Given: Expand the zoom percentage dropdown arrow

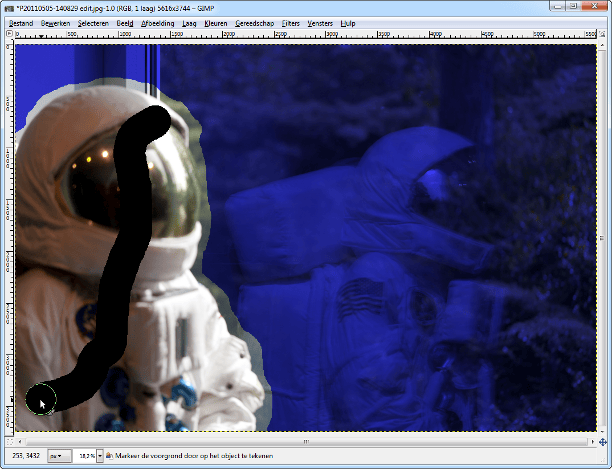Looking at the screenshot, I should (x=100, y=456).
